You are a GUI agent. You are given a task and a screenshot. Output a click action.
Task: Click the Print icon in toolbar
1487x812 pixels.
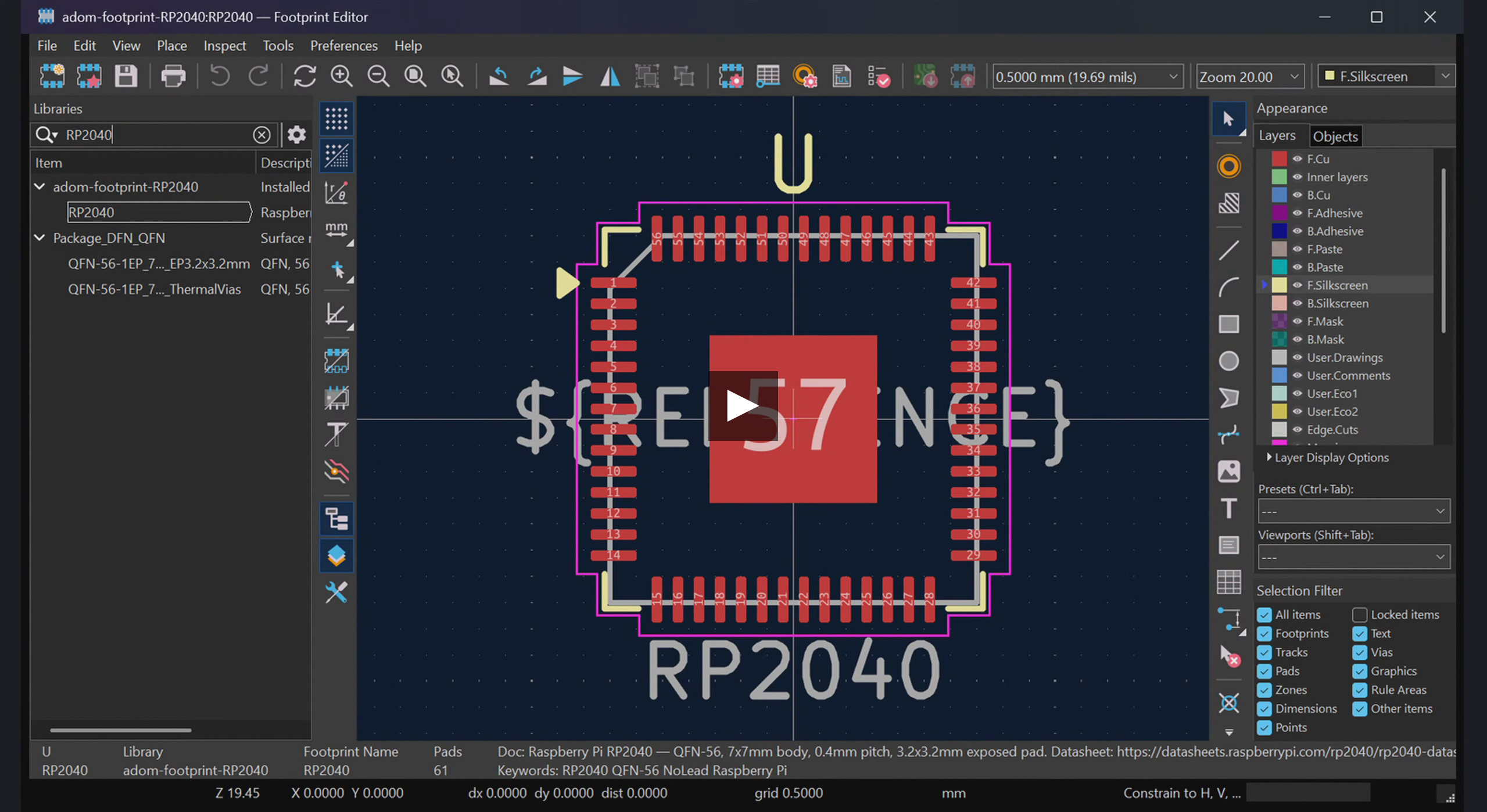tap(173, 76)
